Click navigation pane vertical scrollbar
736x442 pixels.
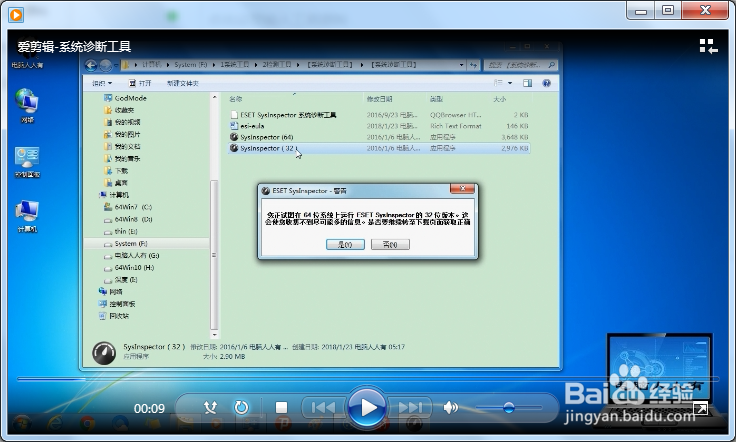coord(214,256)
